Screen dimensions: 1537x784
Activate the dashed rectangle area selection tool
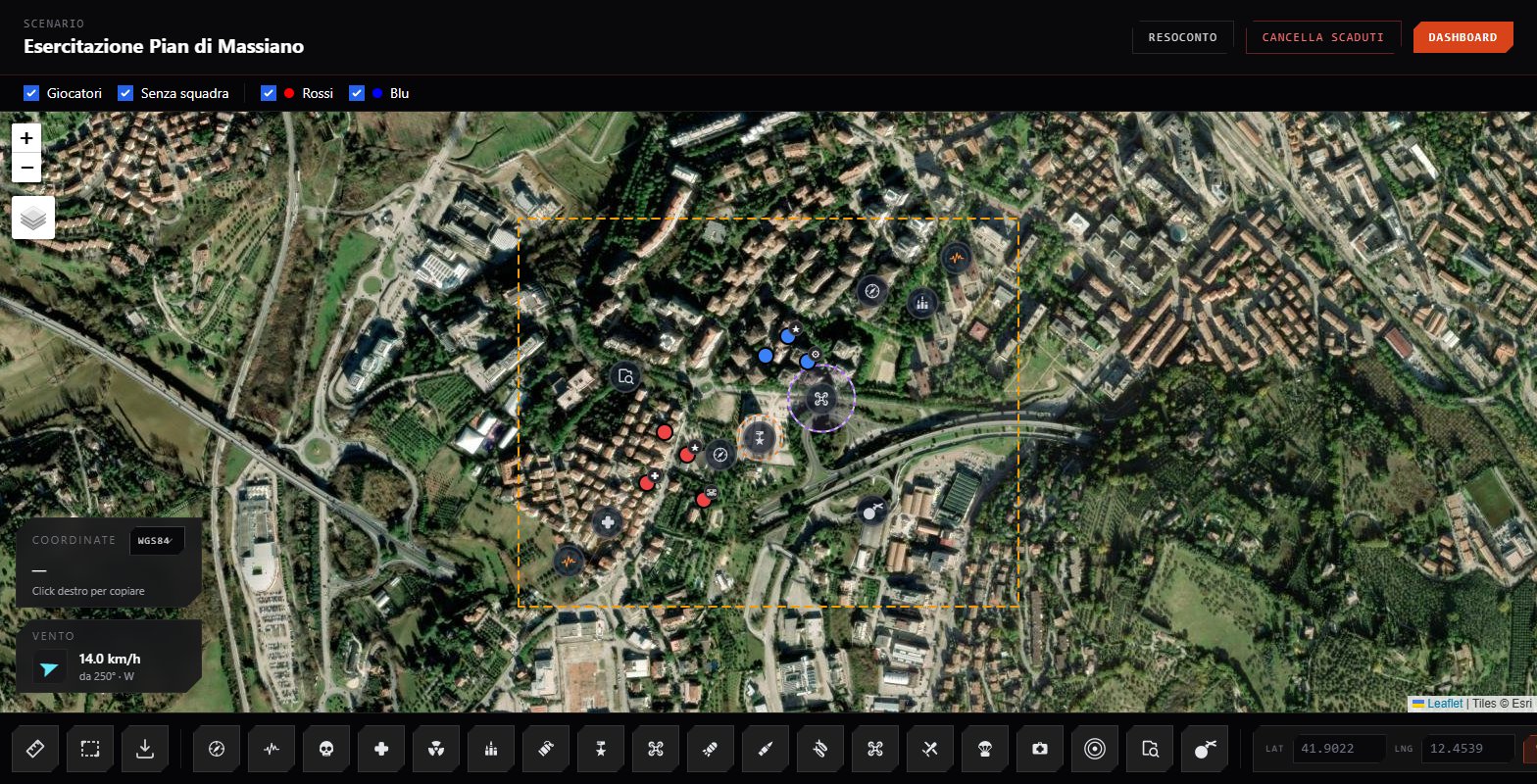pyautogui.click(x=90, y=750)
